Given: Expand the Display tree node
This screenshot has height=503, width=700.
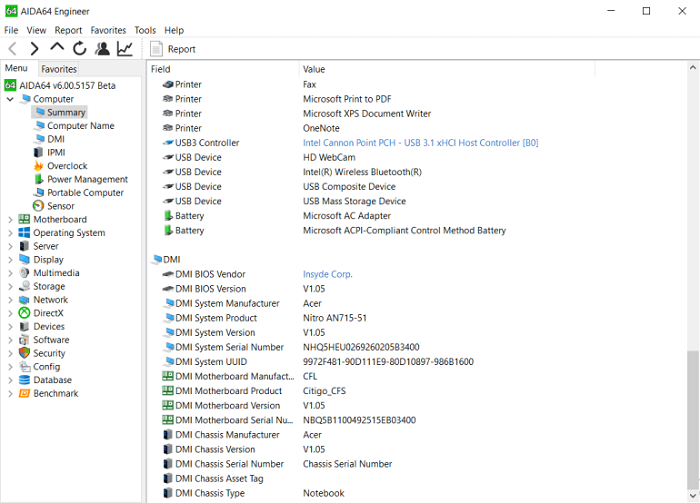Looking at the screenshot, I should [x=10, y=260].
